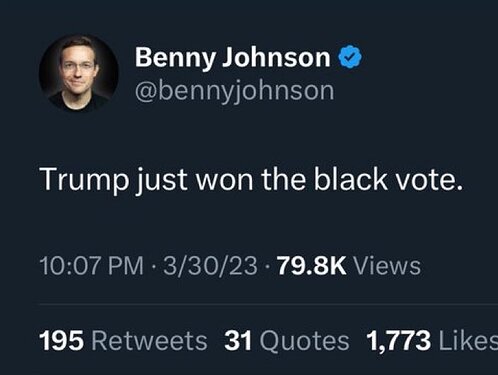Click the "Johnson" surname text beside badge
The height and width of the screenshot is (375, 498).
276,57
